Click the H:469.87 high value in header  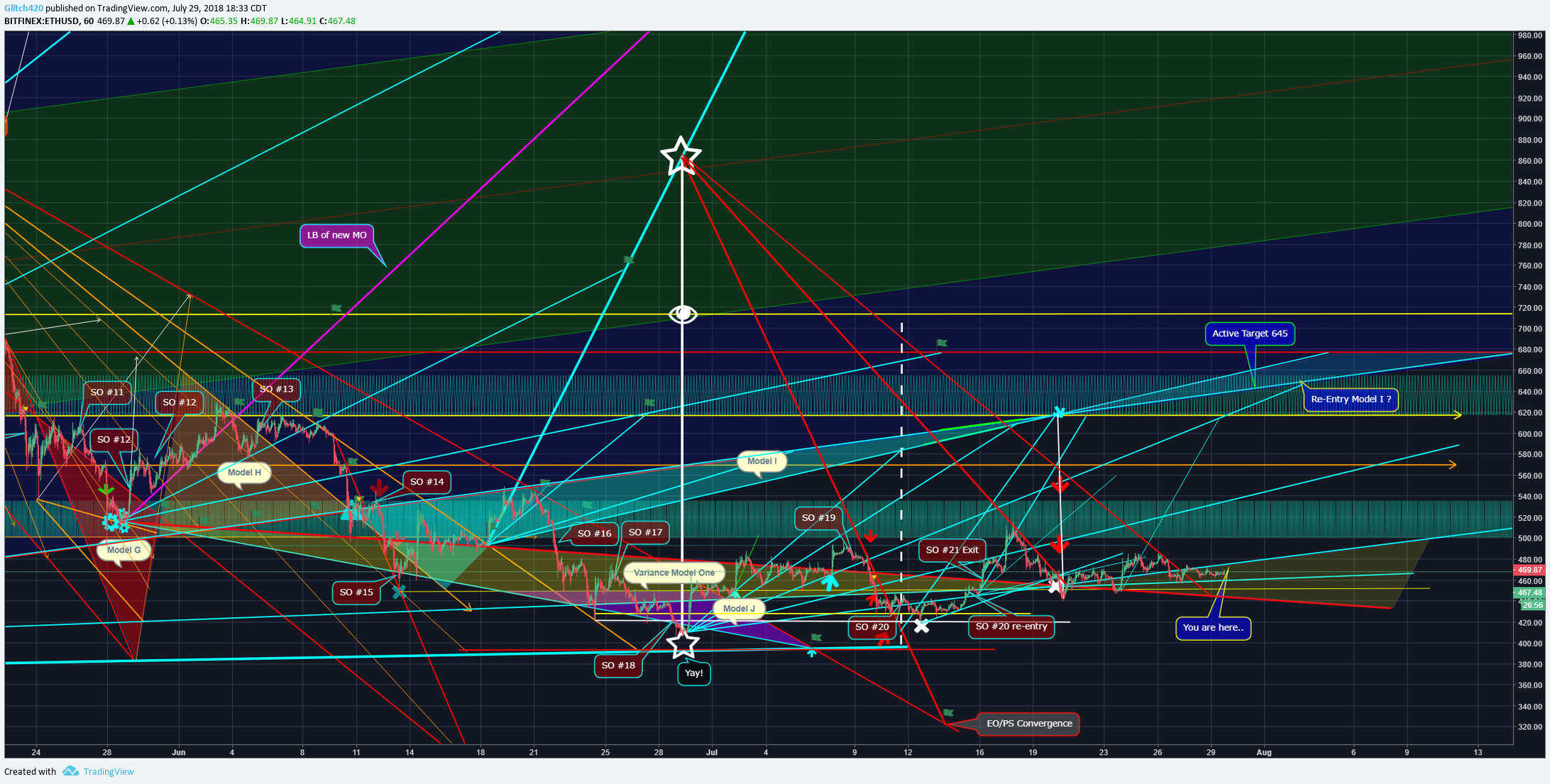pos(259,21)
